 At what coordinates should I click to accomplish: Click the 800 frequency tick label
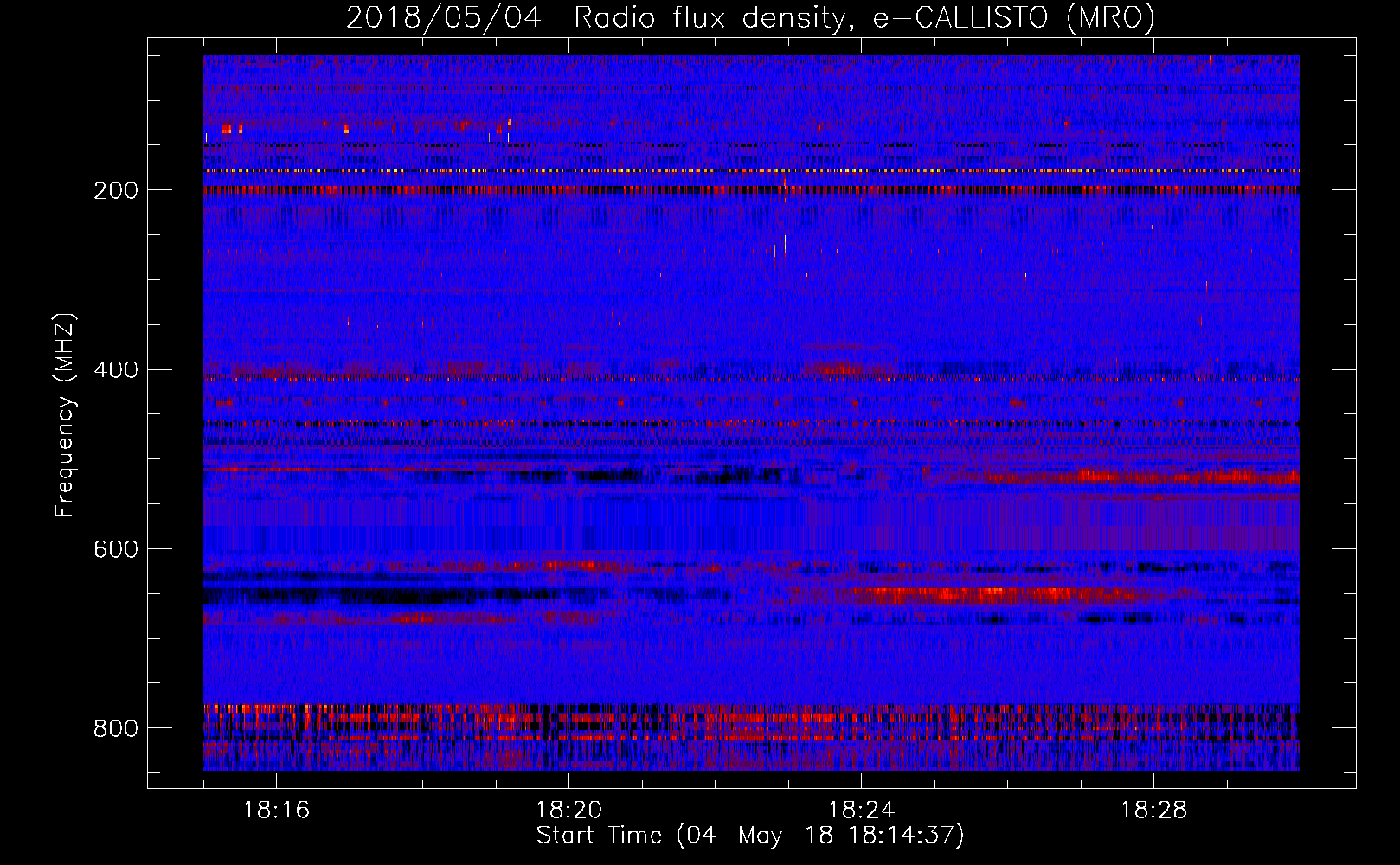115,728
